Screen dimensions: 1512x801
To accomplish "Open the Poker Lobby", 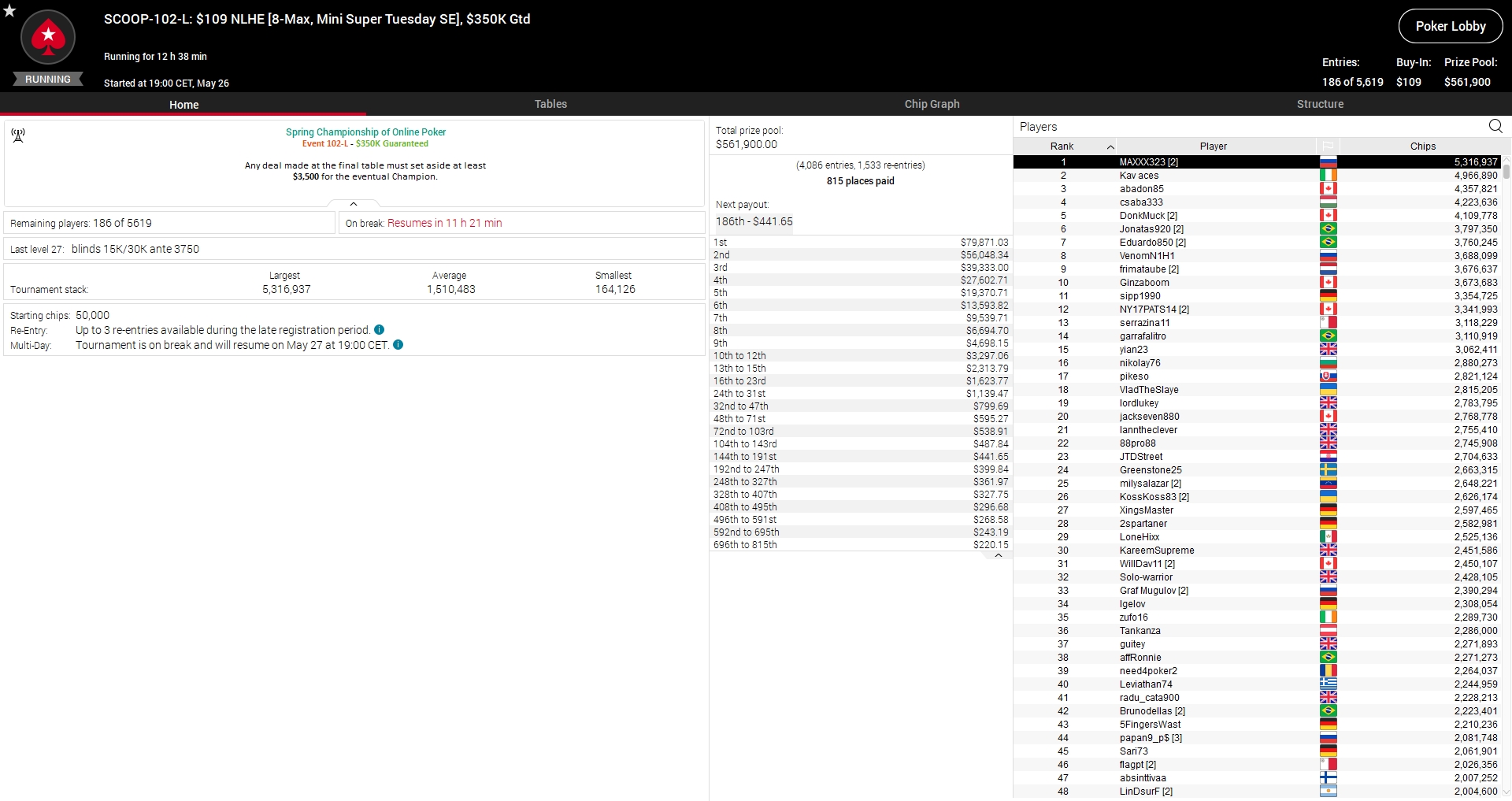I will click(1451, 26).
